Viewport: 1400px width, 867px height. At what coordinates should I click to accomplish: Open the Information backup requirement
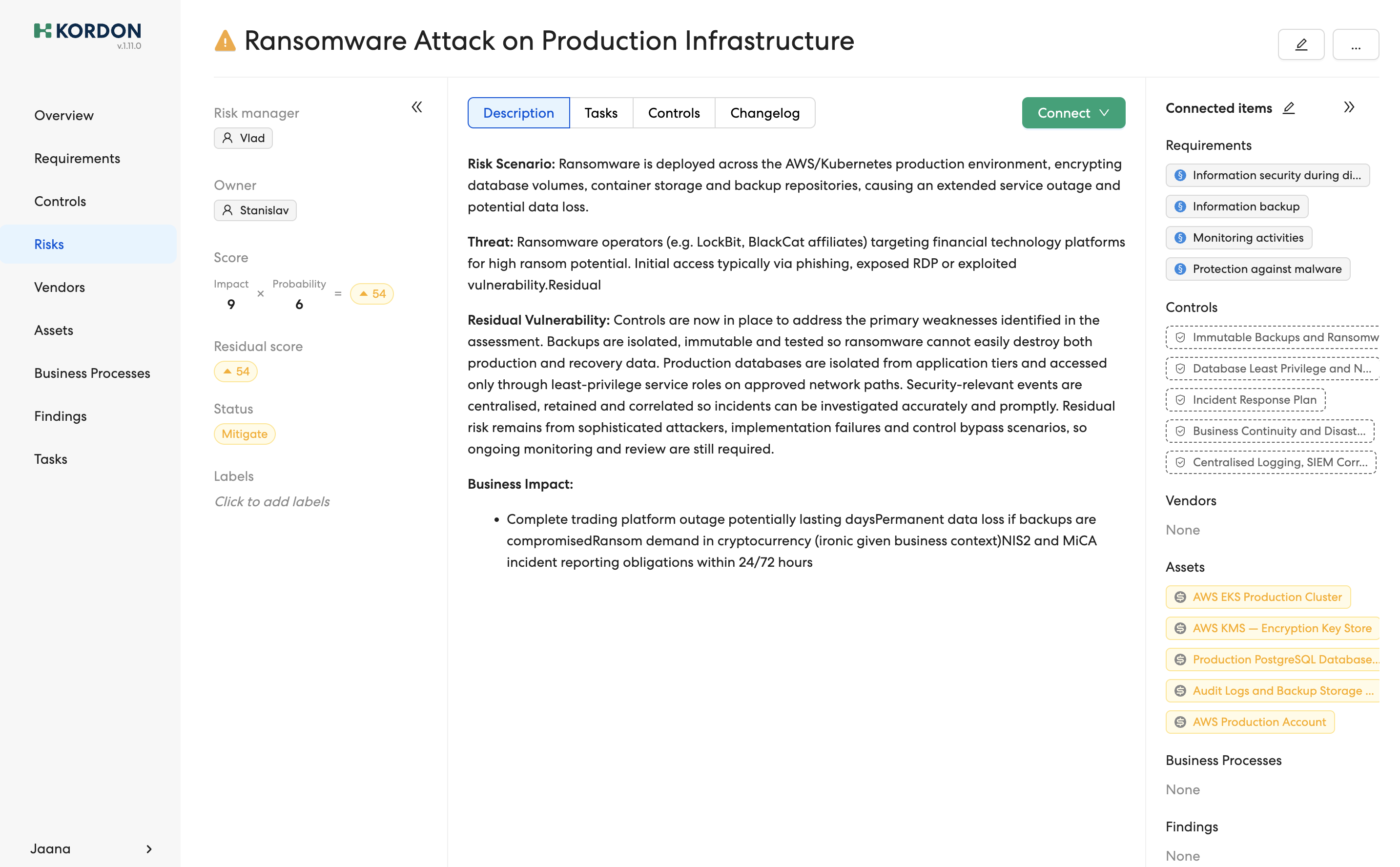point(1236,206)
